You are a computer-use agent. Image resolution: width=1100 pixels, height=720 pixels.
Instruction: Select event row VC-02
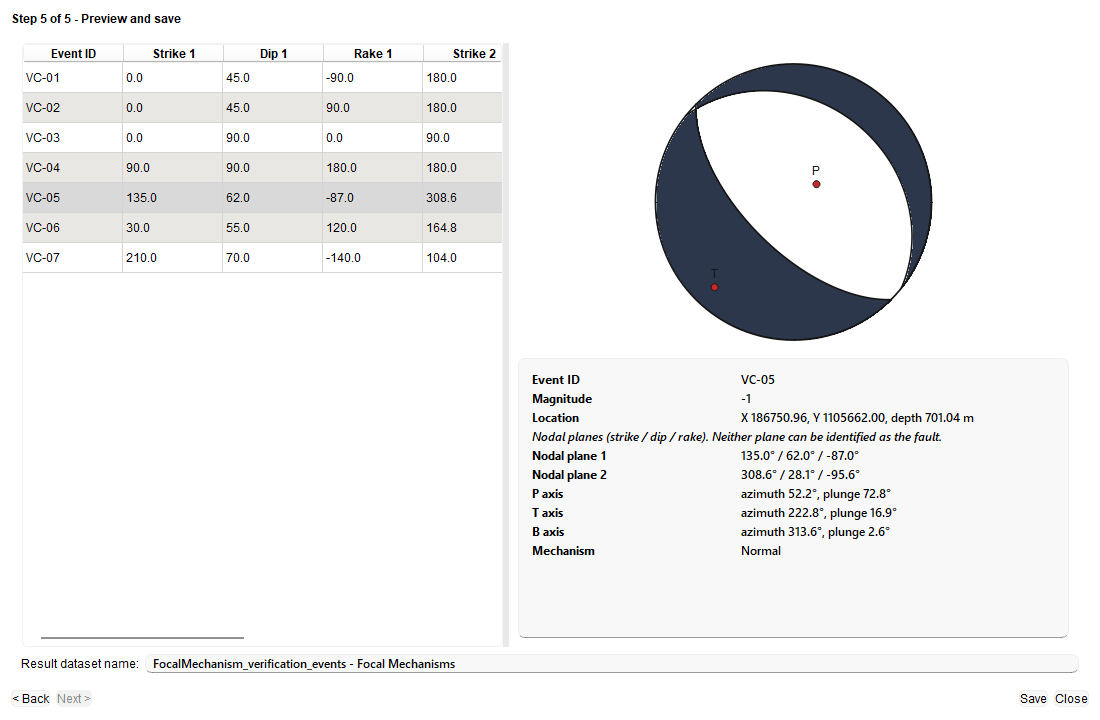tap(262, 108)
